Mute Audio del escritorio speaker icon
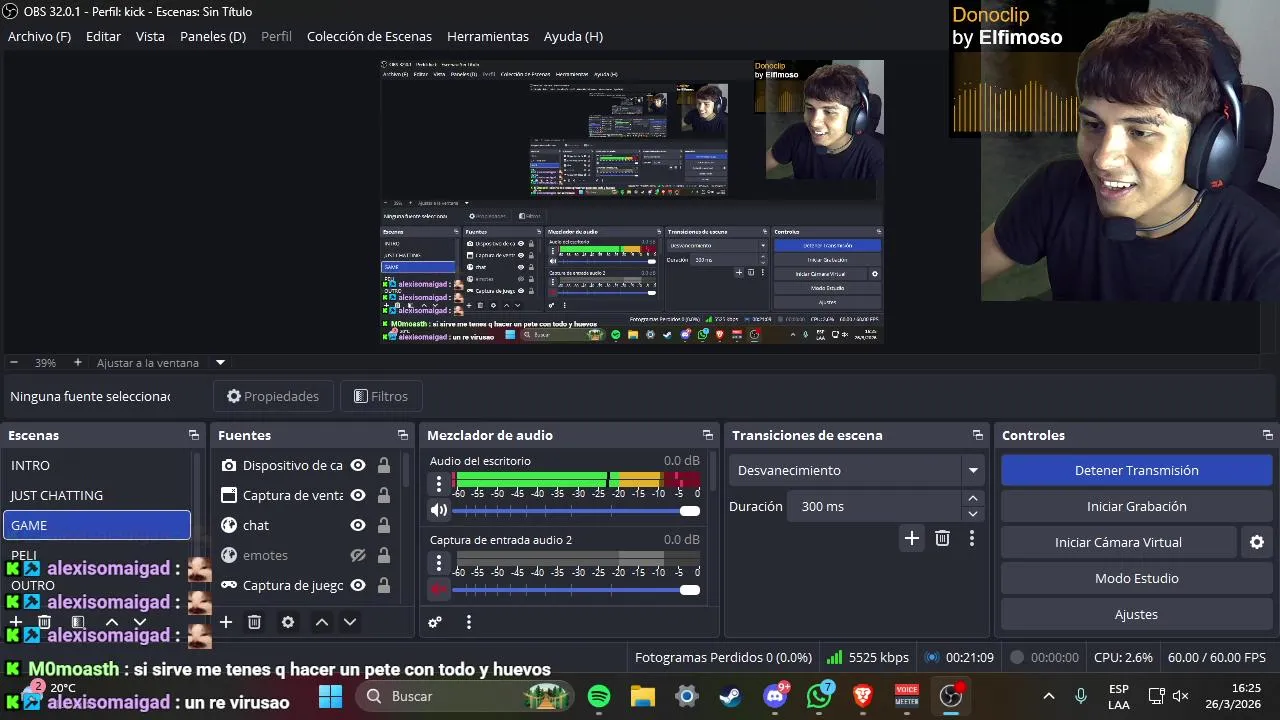Screen dimensions: 1280x720 coord(439,510)
